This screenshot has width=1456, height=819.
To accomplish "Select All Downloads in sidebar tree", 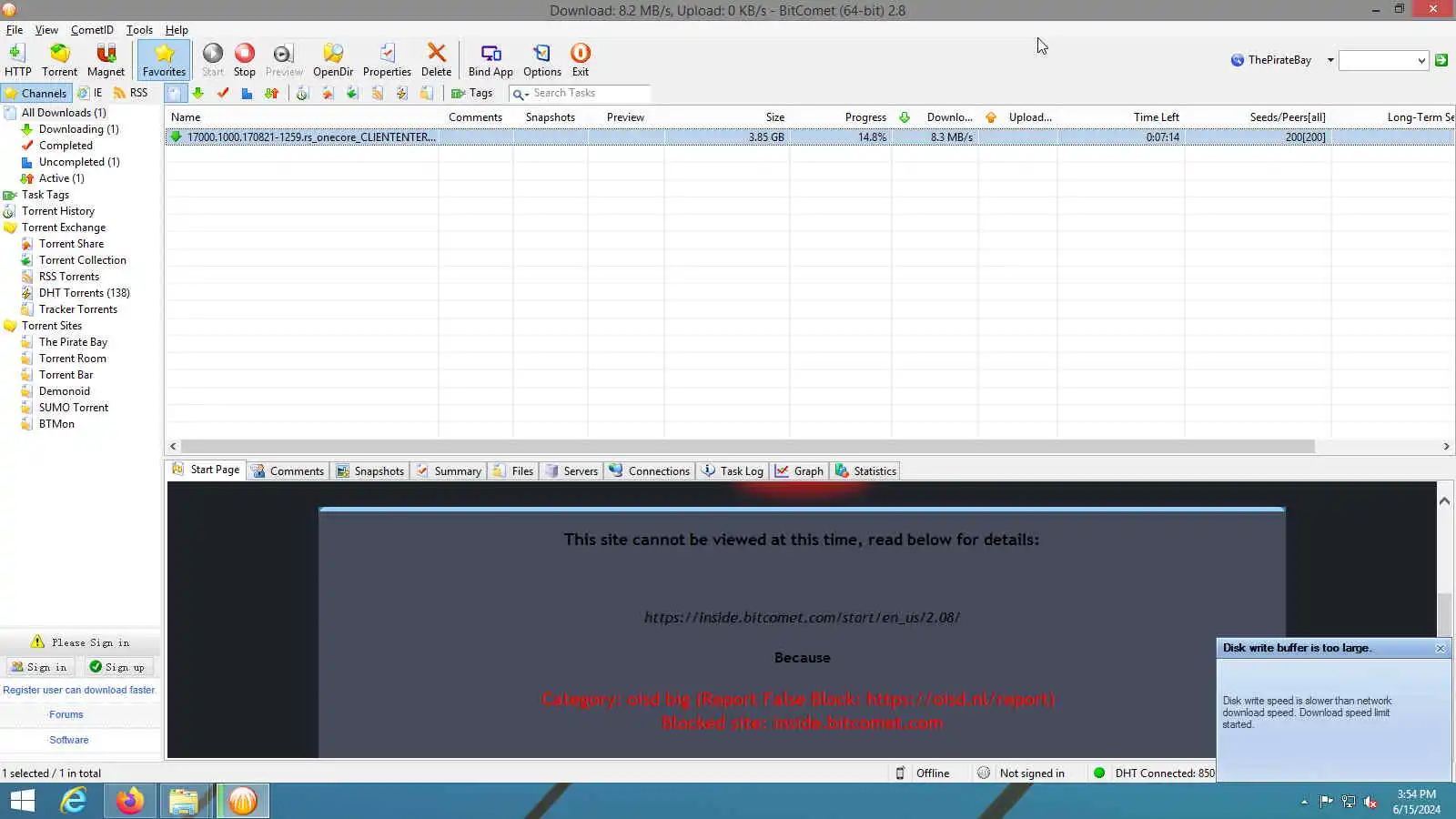I will [x=64, y=113].
